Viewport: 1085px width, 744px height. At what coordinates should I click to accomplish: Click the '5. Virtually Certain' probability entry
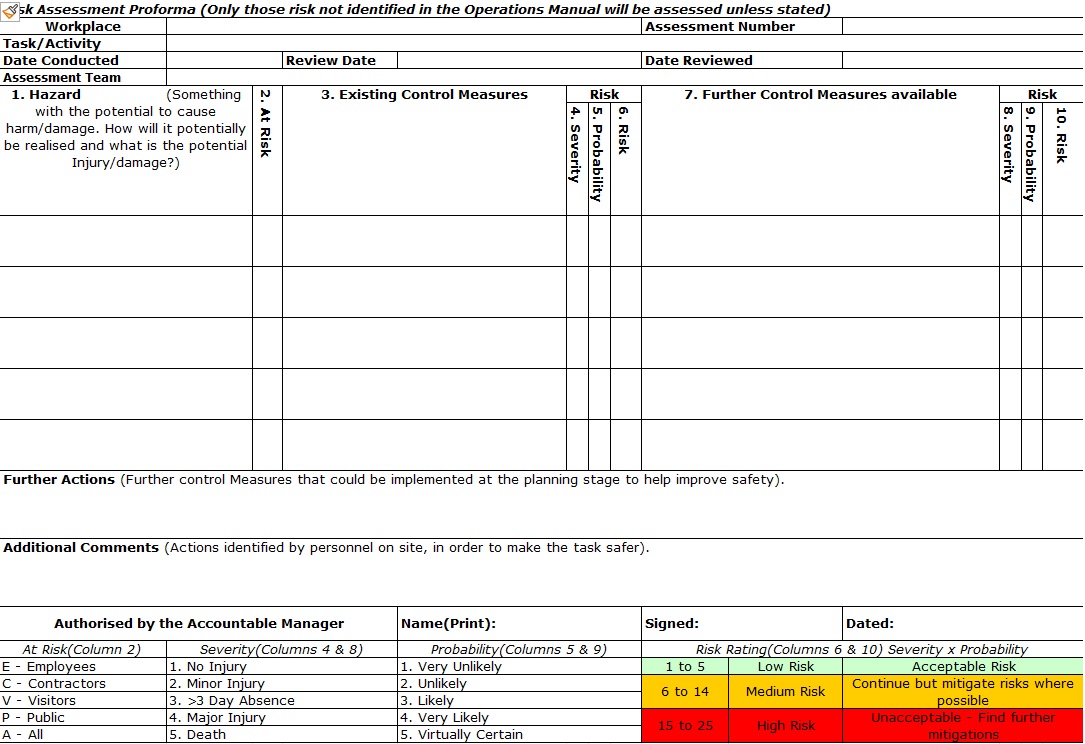(x=461, y=735)
